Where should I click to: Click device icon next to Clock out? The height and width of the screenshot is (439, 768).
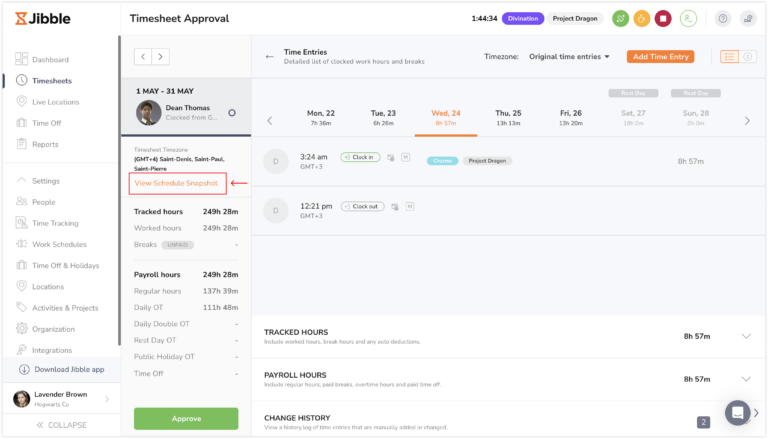pos(395,206)
